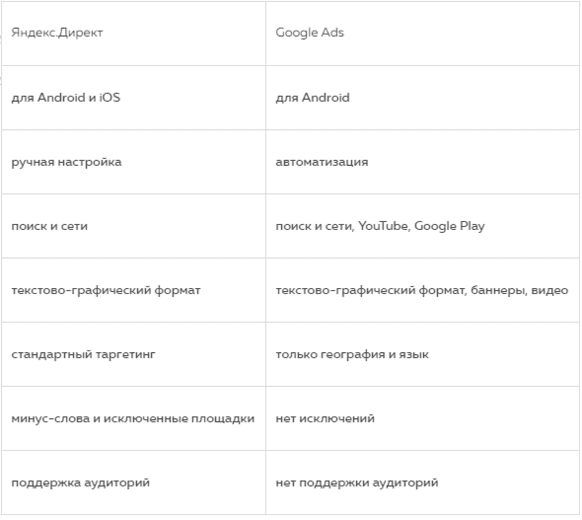Click the word 'YouTube' in the table
Screen dimensions: 582x520
(384, 226)
